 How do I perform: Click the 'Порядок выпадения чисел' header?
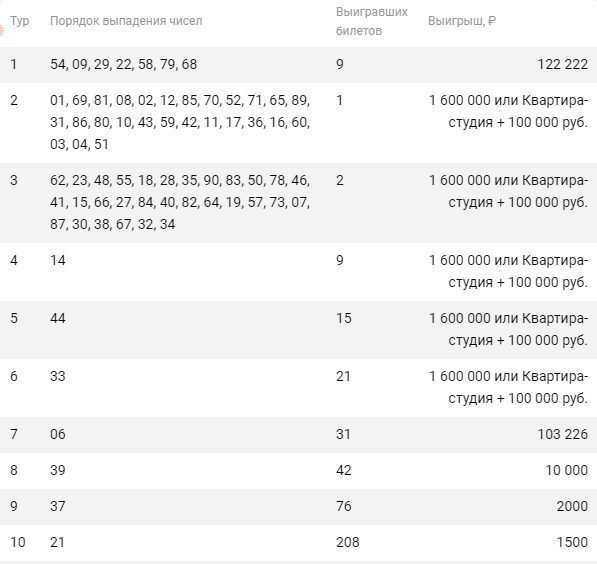(126, 21)
